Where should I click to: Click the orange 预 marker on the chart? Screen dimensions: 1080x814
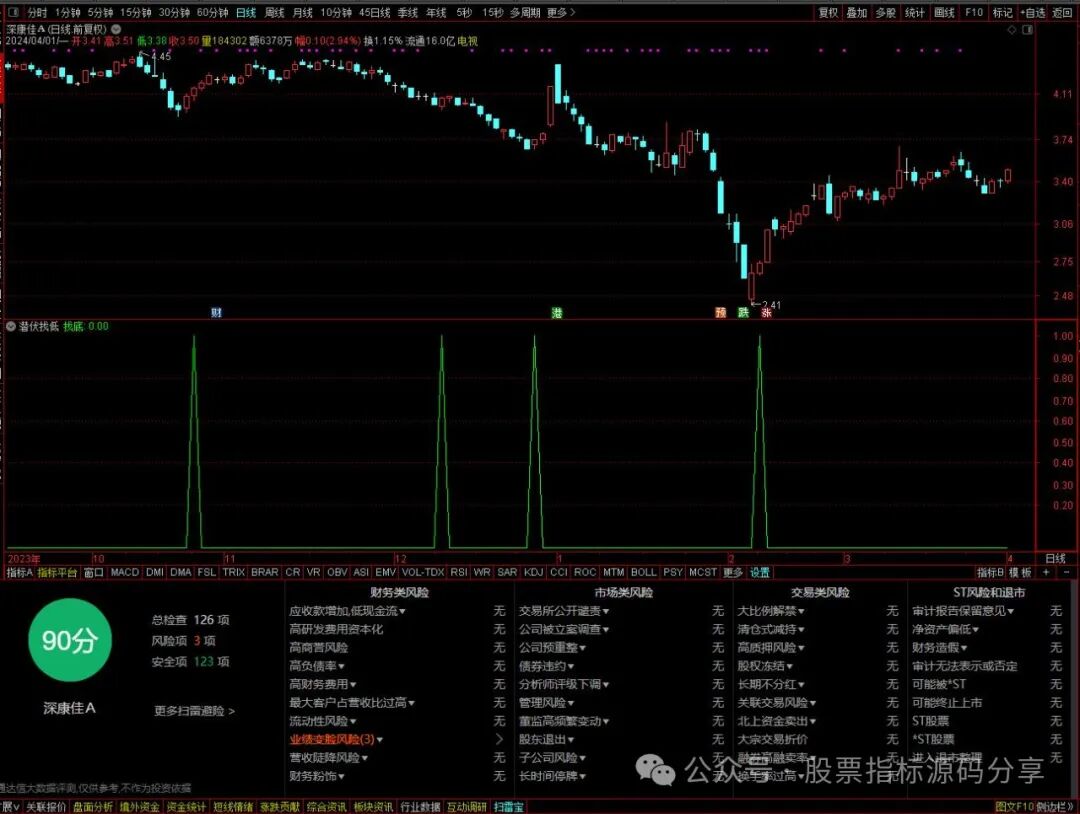point(720,313)
